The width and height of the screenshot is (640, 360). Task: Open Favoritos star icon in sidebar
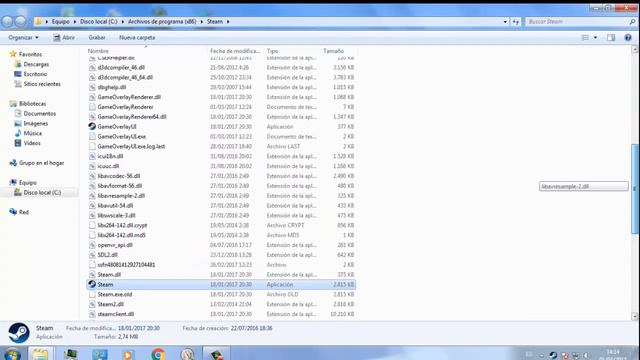point(13,54)
